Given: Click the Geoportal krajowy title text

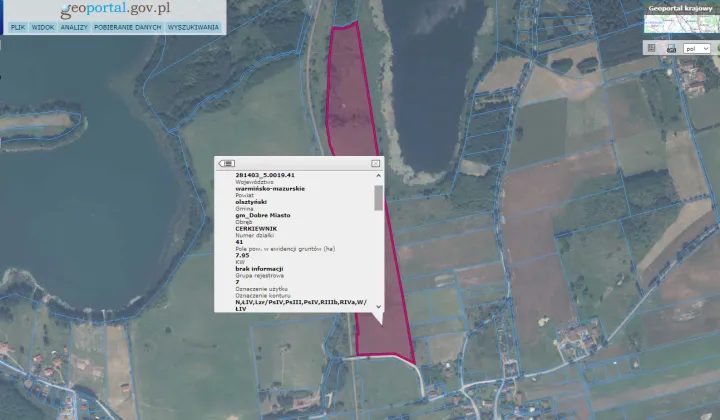Looking at the screenshot, I should click(x=680, y=8).
